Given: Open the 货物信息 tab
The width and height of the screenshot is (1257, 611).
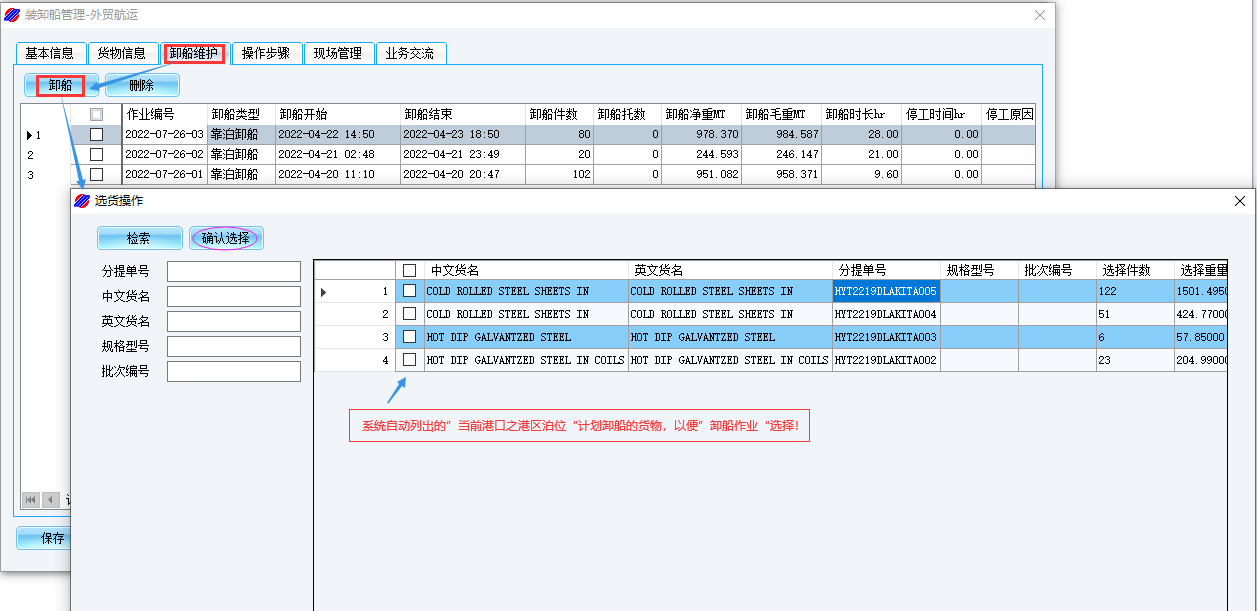Looking at the screenshot, I should click(x=122, y=54).
